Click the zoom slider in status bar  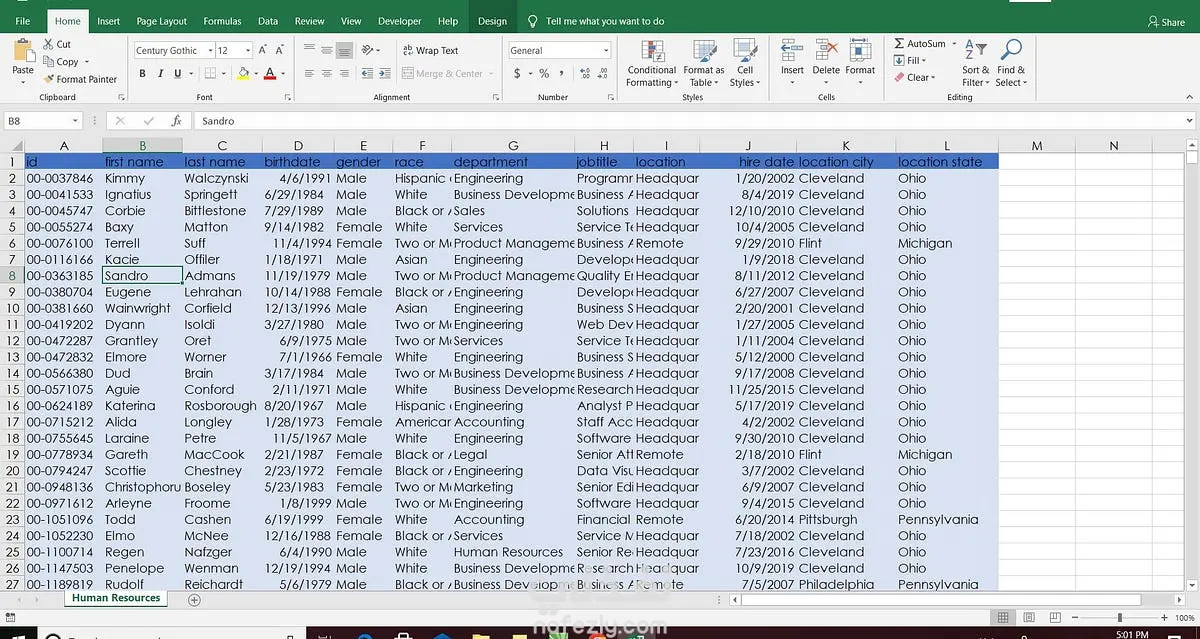[x=1119, y=618]
